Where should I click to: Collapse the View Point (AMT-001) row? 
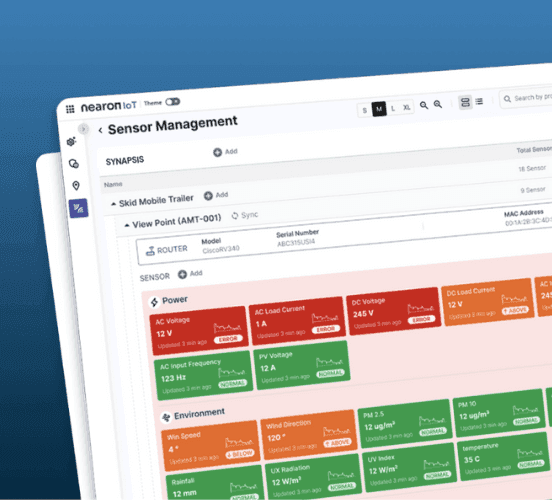click(x=127, y=225)
